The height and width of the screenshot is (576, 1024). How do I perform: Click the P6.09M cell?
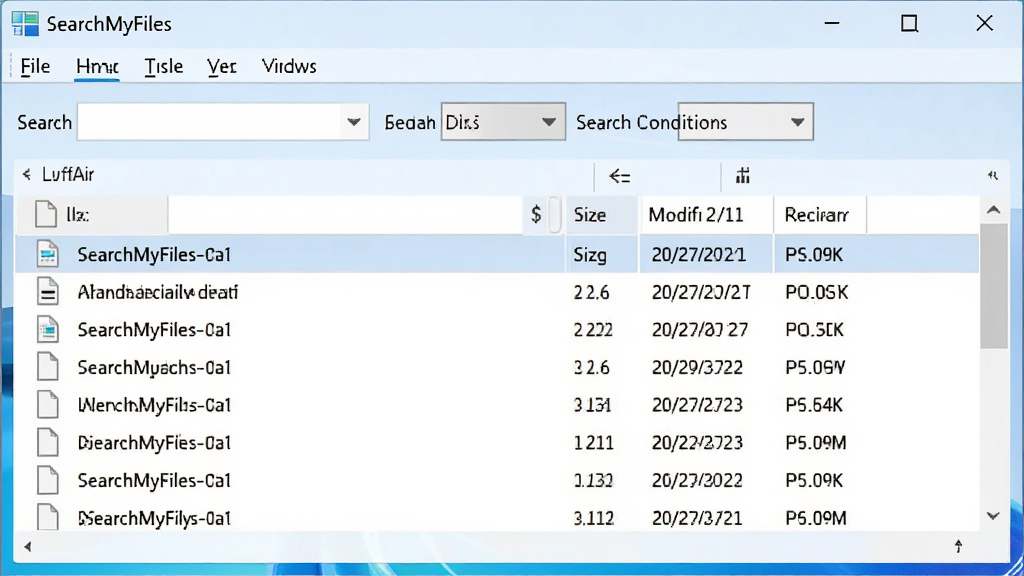coord(816,519)
